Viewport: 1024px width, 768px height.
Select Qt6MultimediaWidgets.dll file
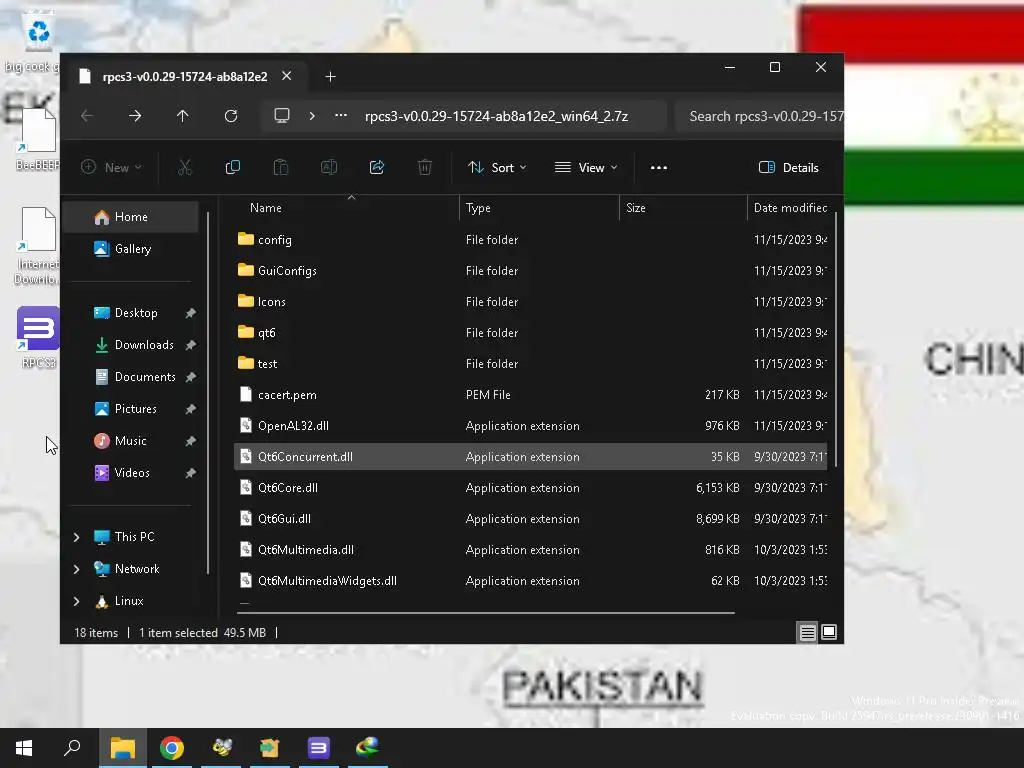click(530, 581)
